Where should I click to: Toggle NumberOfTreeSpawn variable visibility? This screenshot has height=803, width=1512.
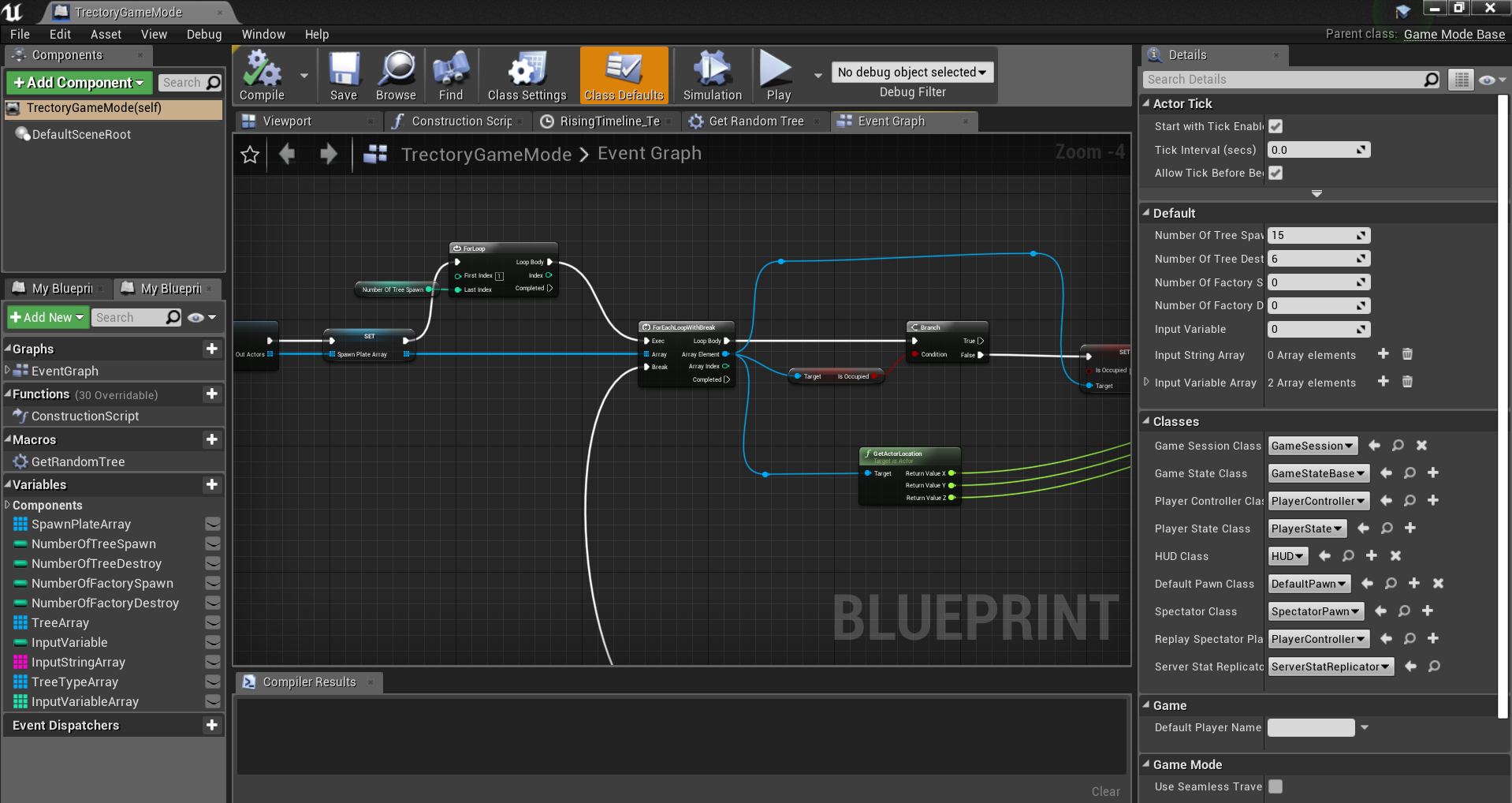[x=212, y=543]
